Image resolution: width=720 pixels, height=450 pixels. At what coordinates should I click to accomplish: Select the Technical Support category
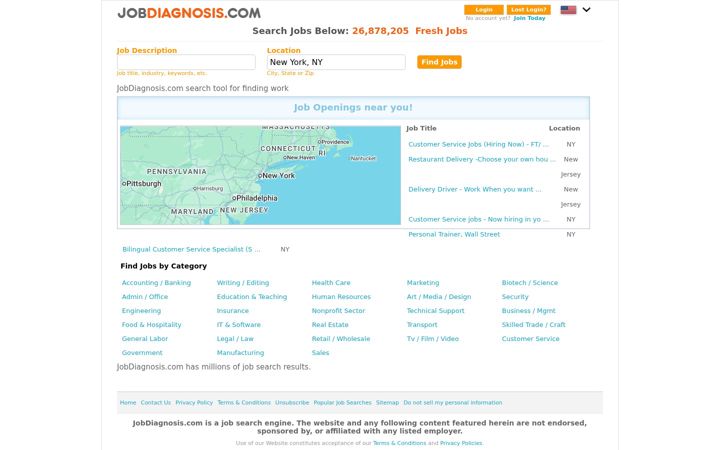435,311
